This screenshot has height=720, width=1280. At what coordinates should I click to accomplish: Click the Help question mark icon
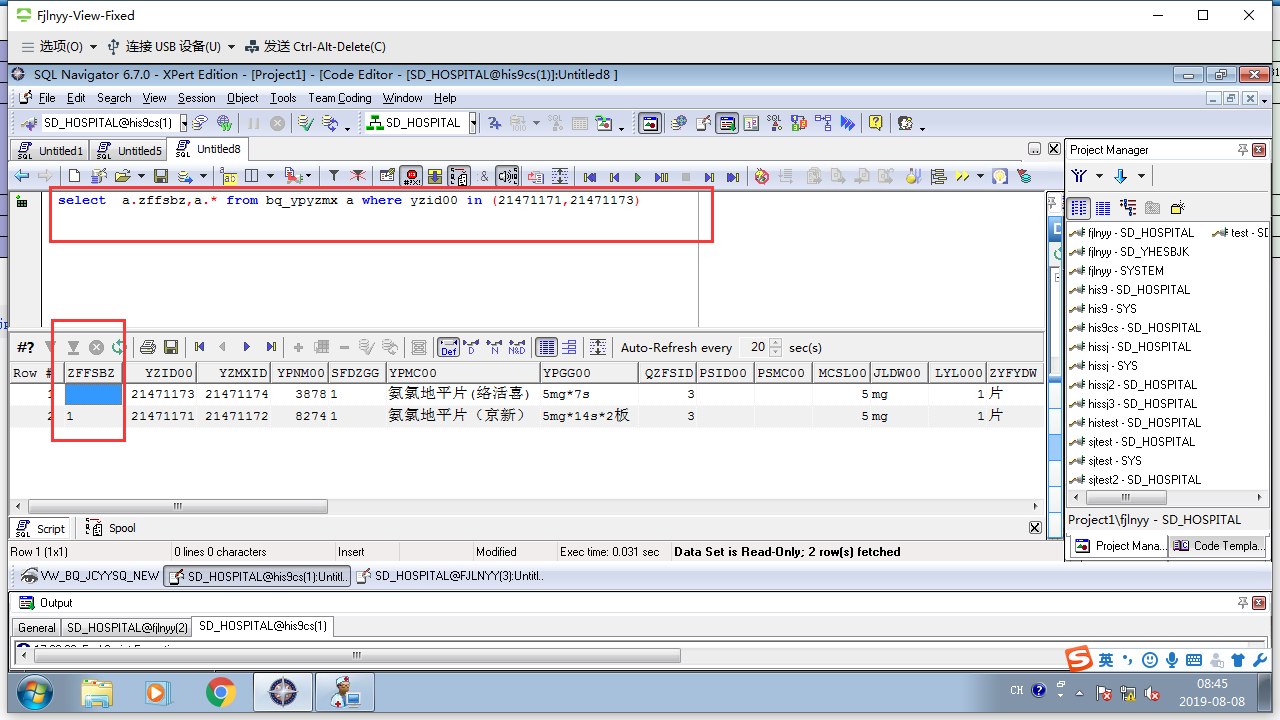875,123
